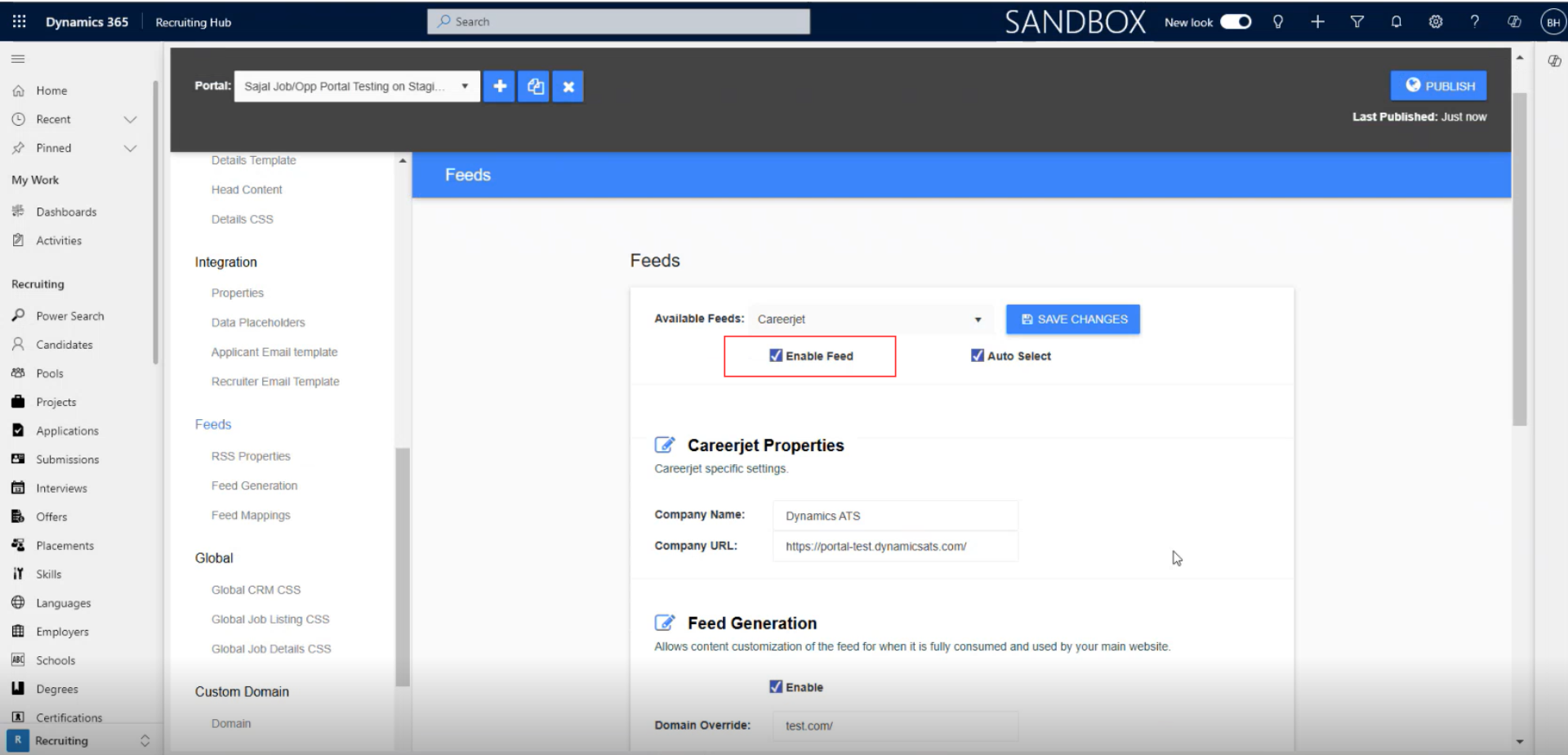This screenshot has height=755, width=1568.
Task: Open the Portal selection dropdown
Action: [357, 86]
